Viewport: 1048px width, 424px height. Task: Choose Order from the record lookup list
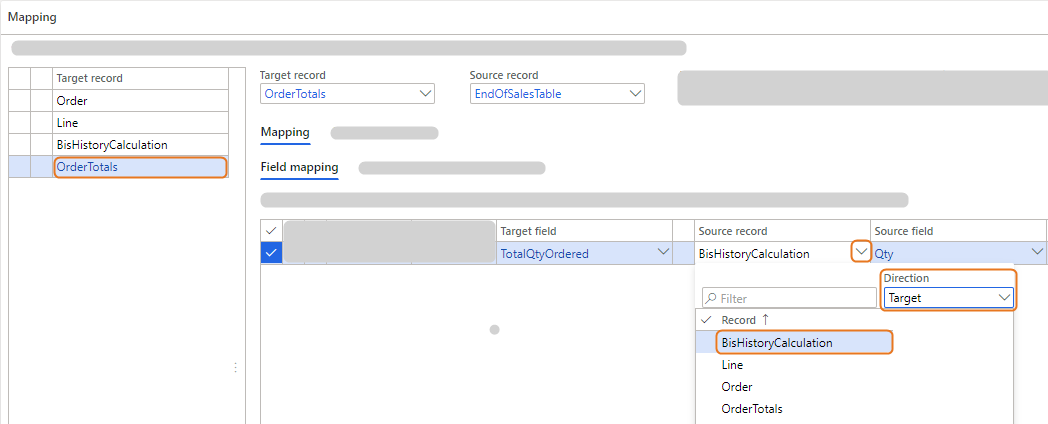click(x=736, y=387)
